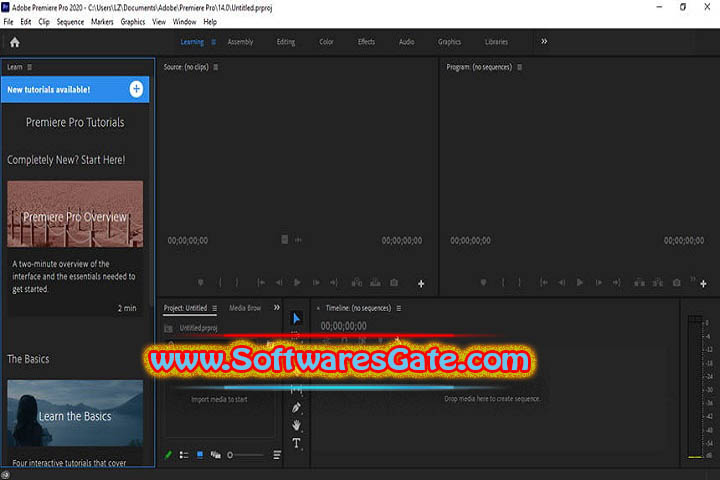Image resolution: width=720 pixels, height=480 pixels.
Task: Go to In point in Program monitor
Action: (x=544, y=282)
